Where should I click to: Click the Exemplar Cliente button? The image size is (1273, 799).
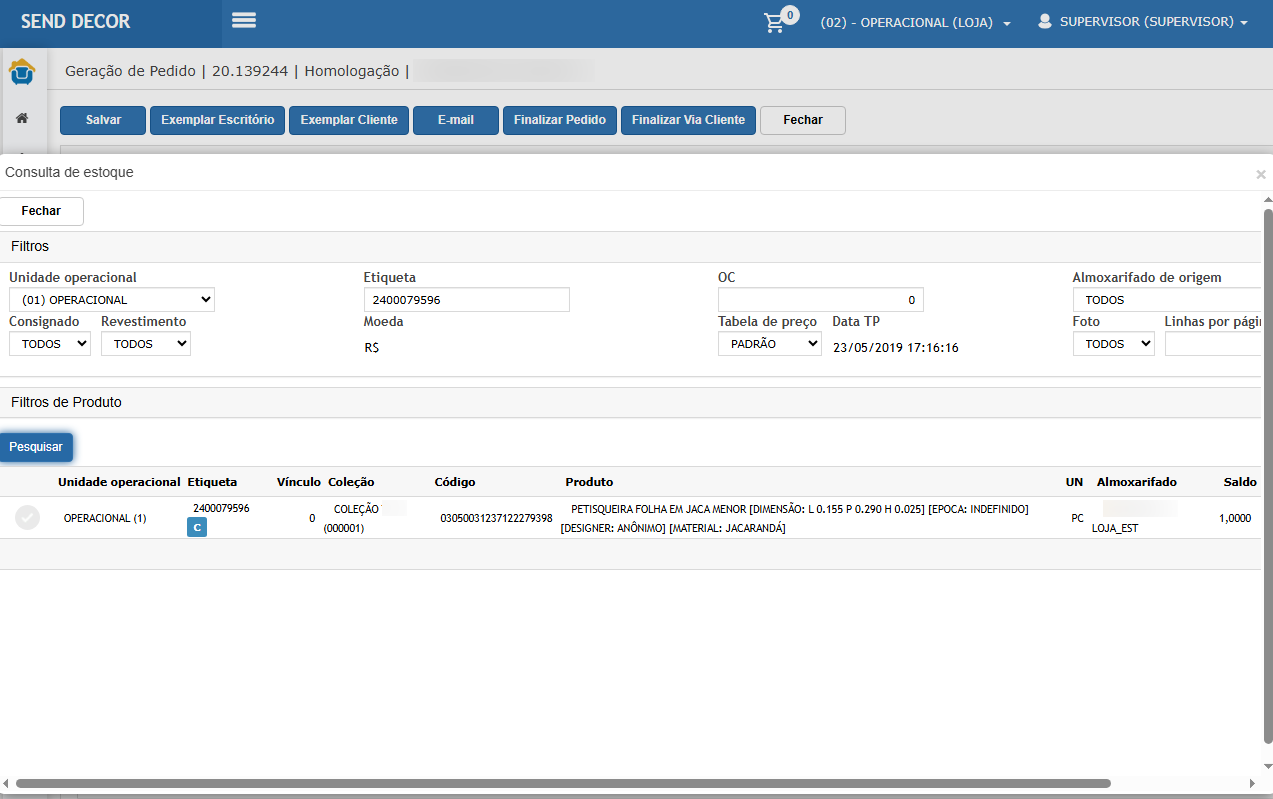click(x=349, y=120)
